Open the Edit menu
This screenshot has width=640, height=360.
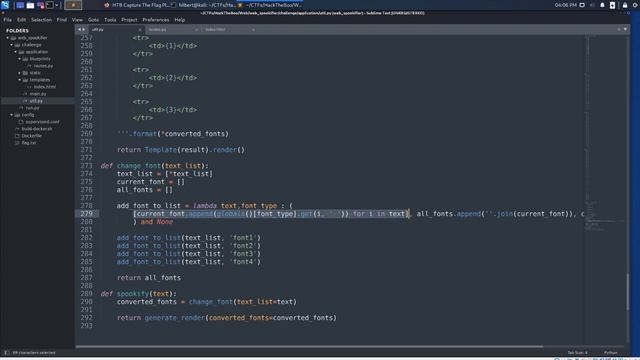[21, 20]
